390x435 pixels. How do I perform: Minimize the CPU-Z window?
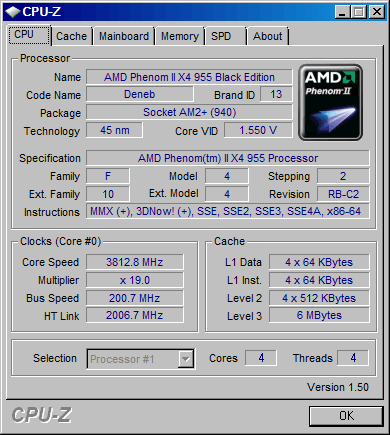click(x=343, y=12)
